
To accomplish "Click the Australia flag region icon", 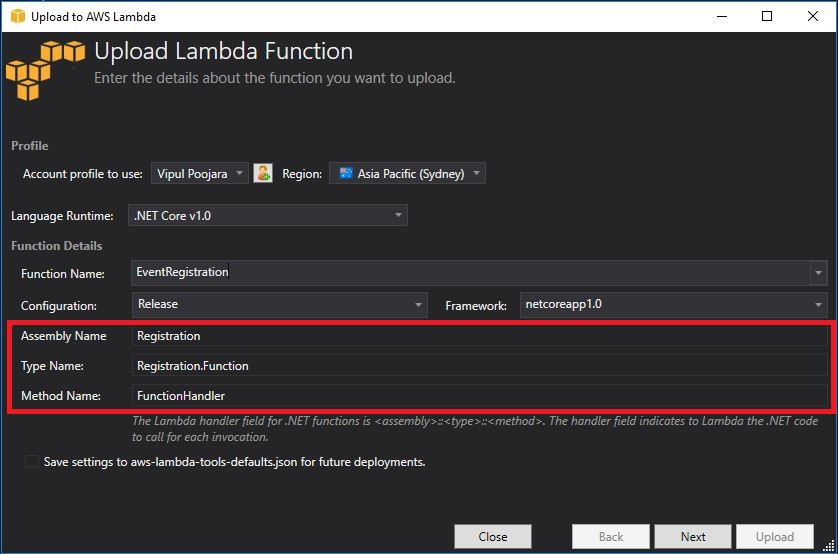I will pyautogui.click(x=346, y=173).
